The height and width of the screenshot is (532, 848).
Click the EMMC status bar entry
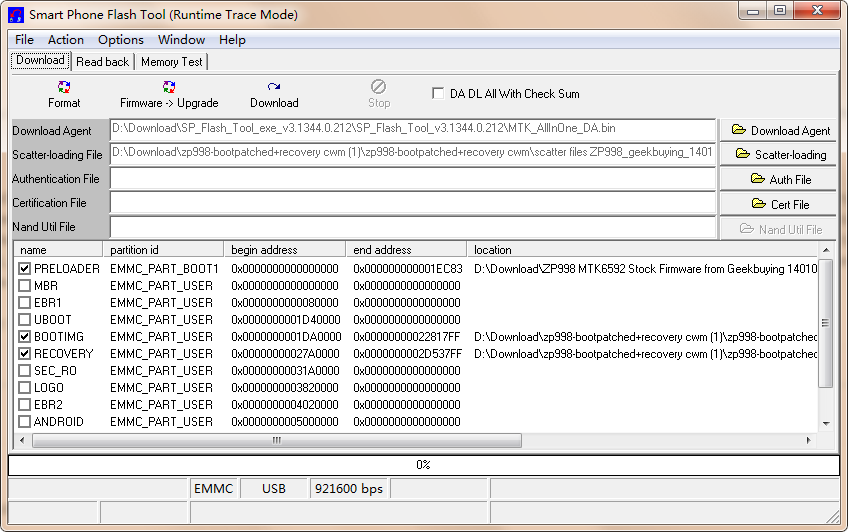214,489
